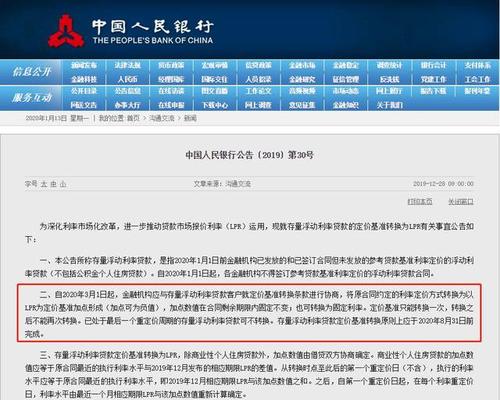Open the 信贷政策 menu item

click(258, 65)
